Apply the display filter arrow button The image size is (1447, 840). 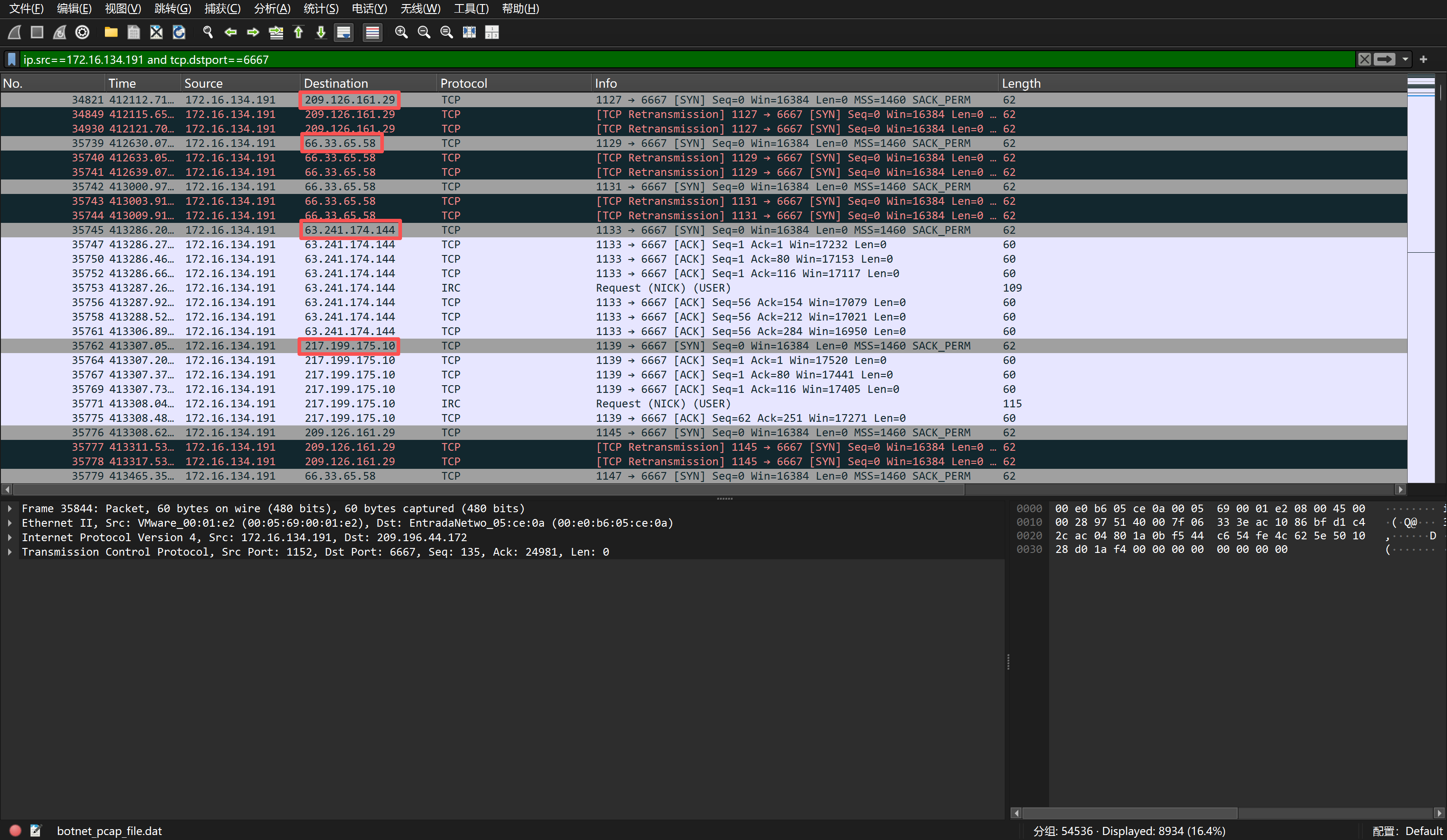(x=1385, y=59)
